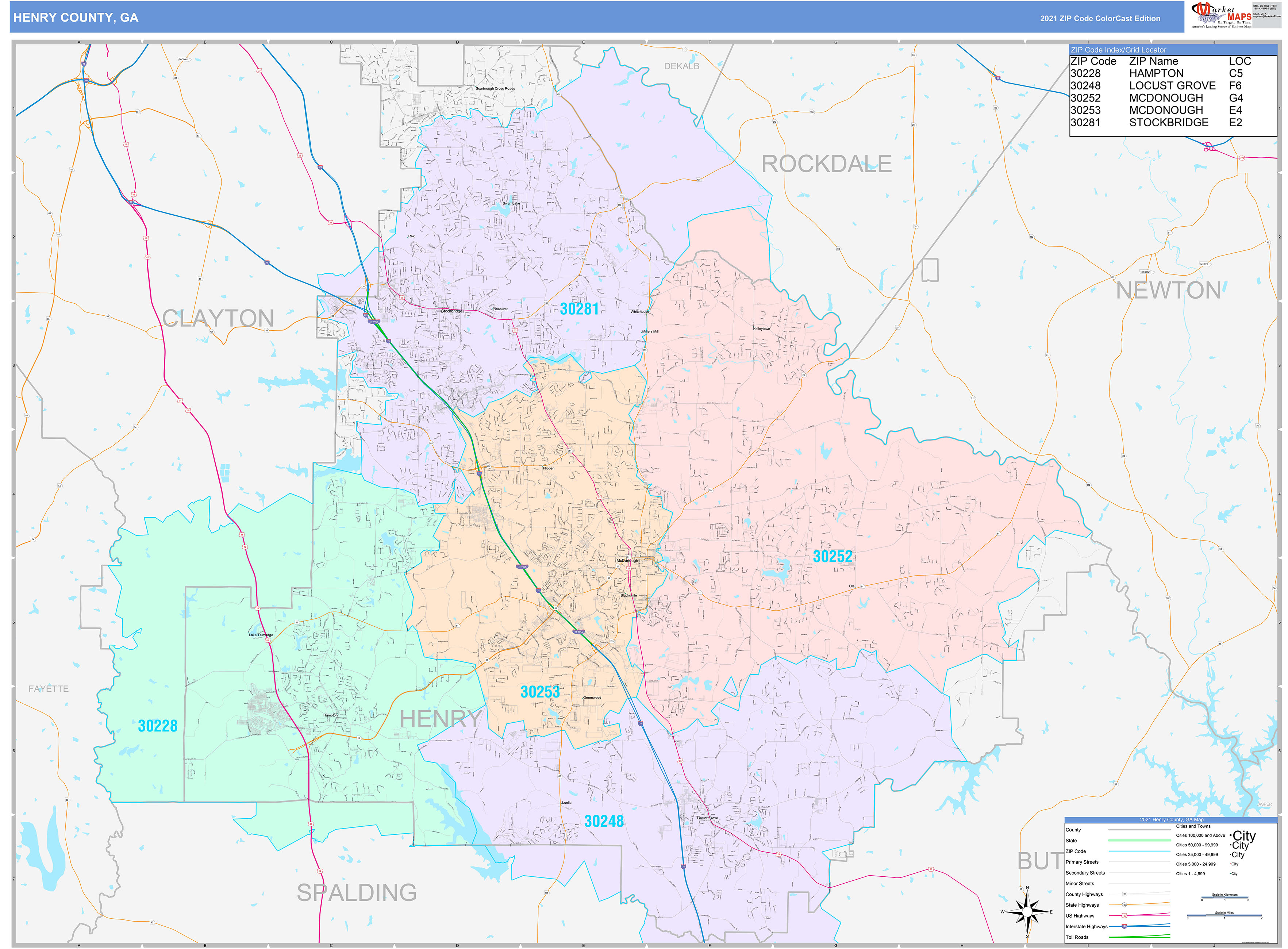Image resolution: width=1288 pixels, height=949 pixels.
Task: Click the 30281 ZIP label on the map
Action: click(x=579, y=309)
